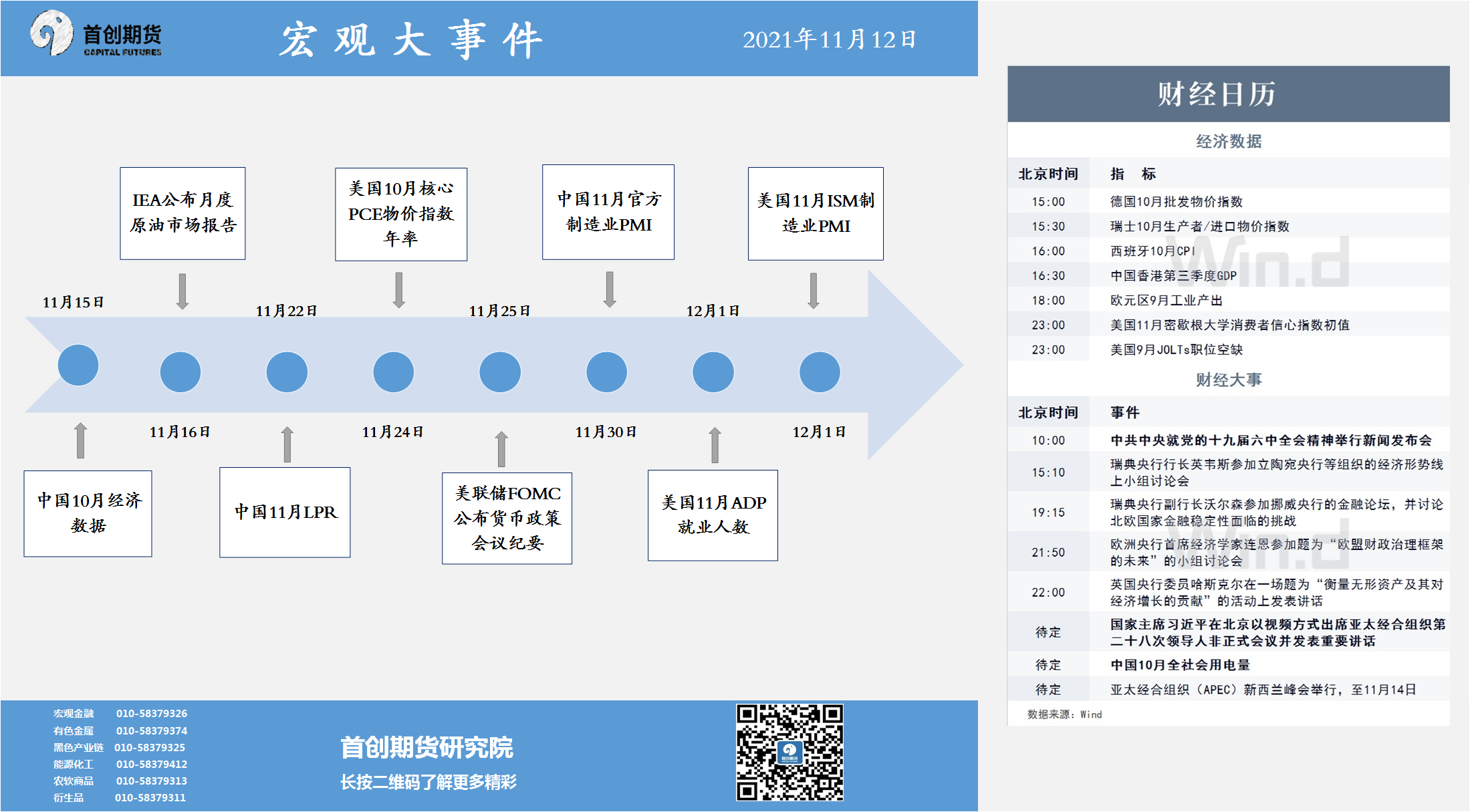This screenshot has width=1470, height=812.
Task: Click the 美国11月ISM制造业PMI event box
Action: click(816, 214)
